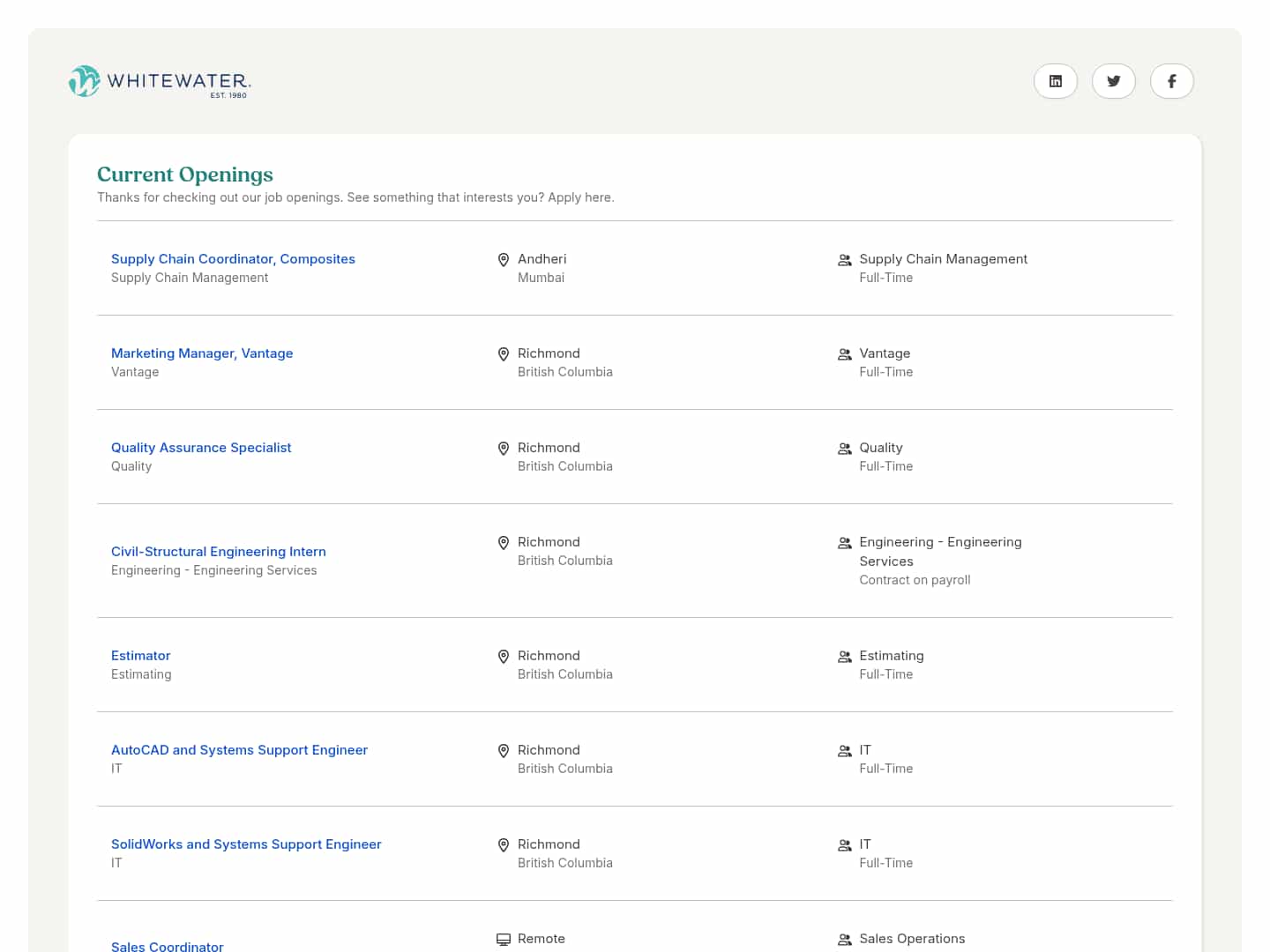This screenshot has width=1270, height=952.
Task: Click the location pin in Estimator row
Action: pos(504,657)
